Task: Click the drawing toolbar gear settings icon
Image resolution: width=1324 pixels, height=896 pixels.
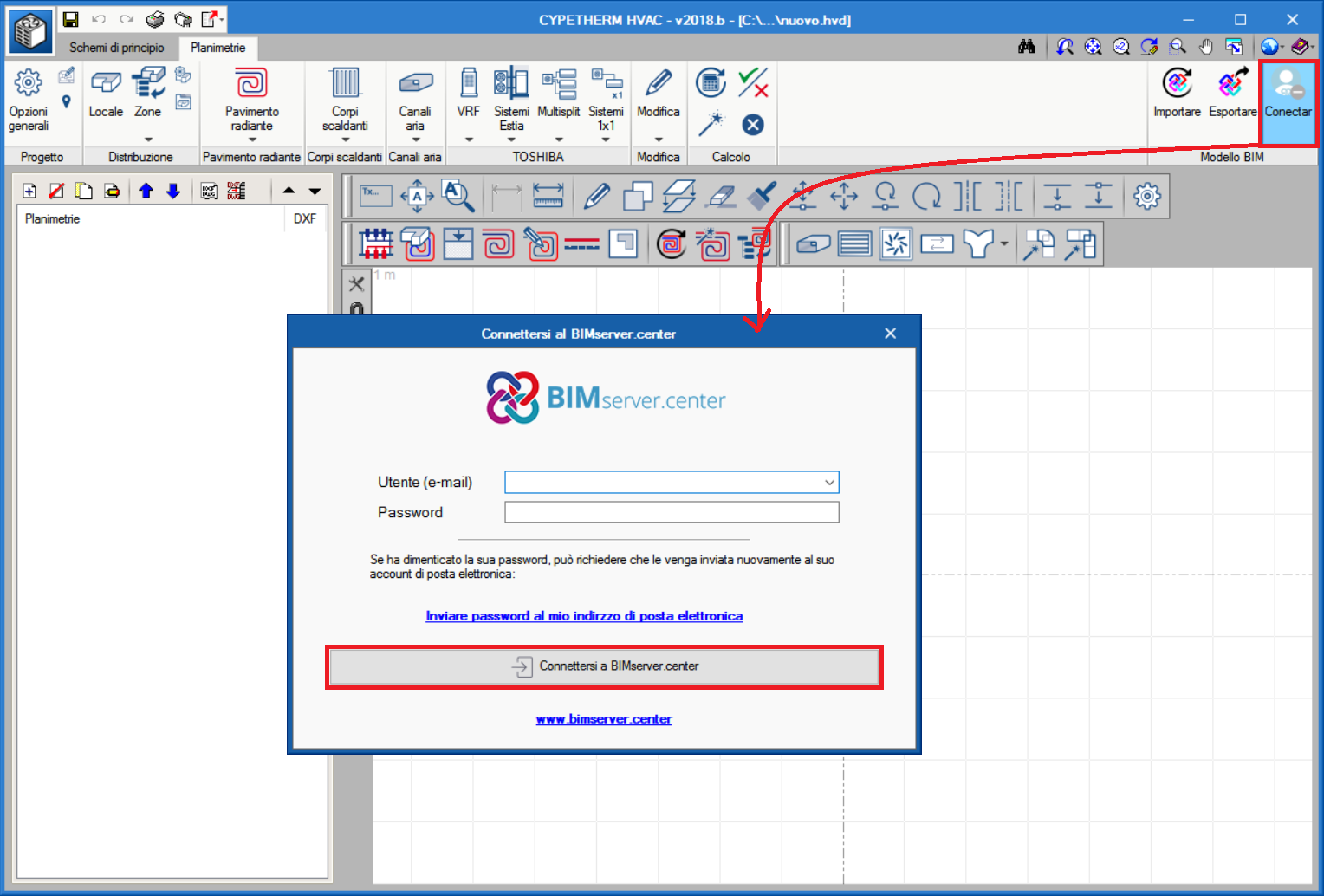Action: [x=1147, y=196]
